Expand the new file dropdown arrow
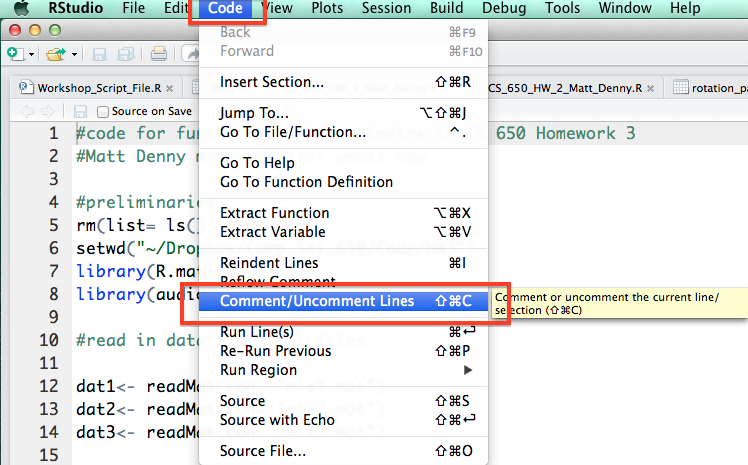Viewport: 748px width, 465px height. tap(31, 54)
